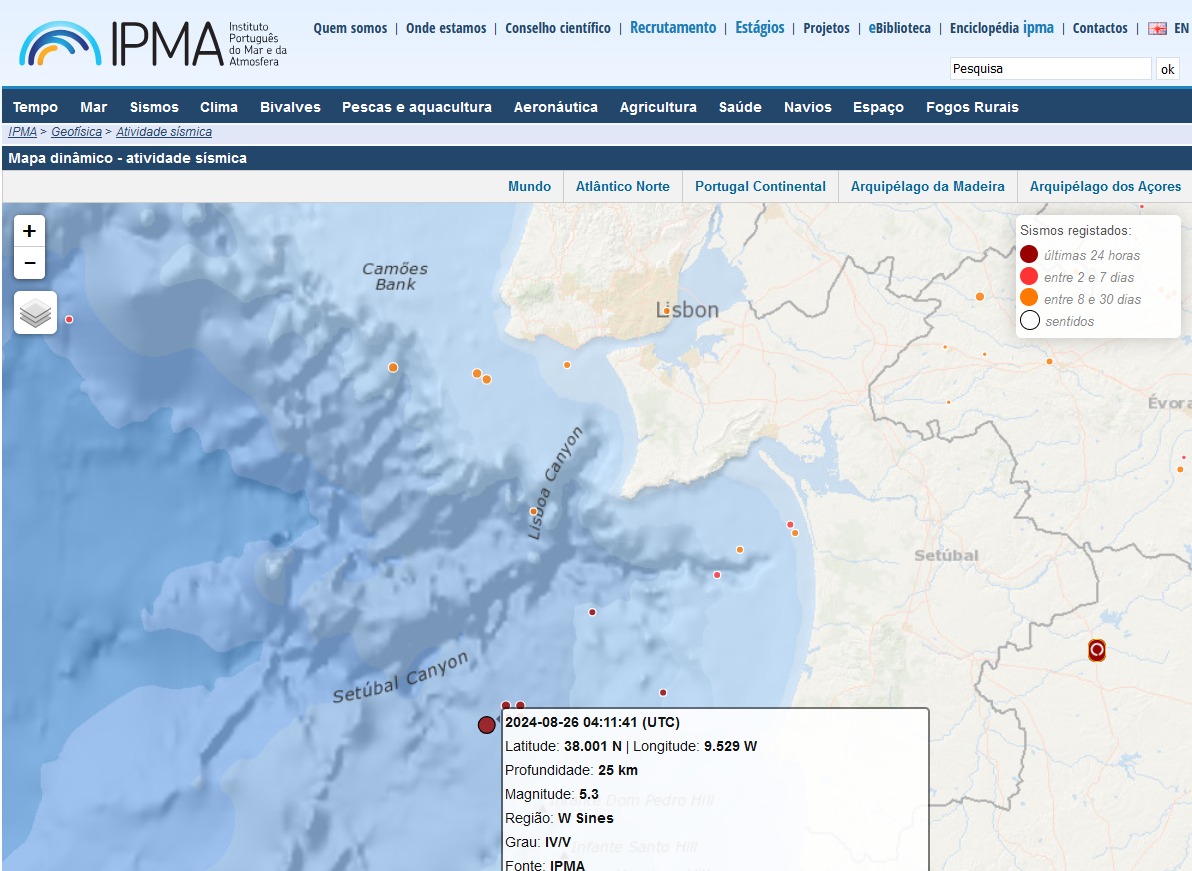Zoom out on the seismic map
This screenshot has width=1192, height=871.
point(29,263)
